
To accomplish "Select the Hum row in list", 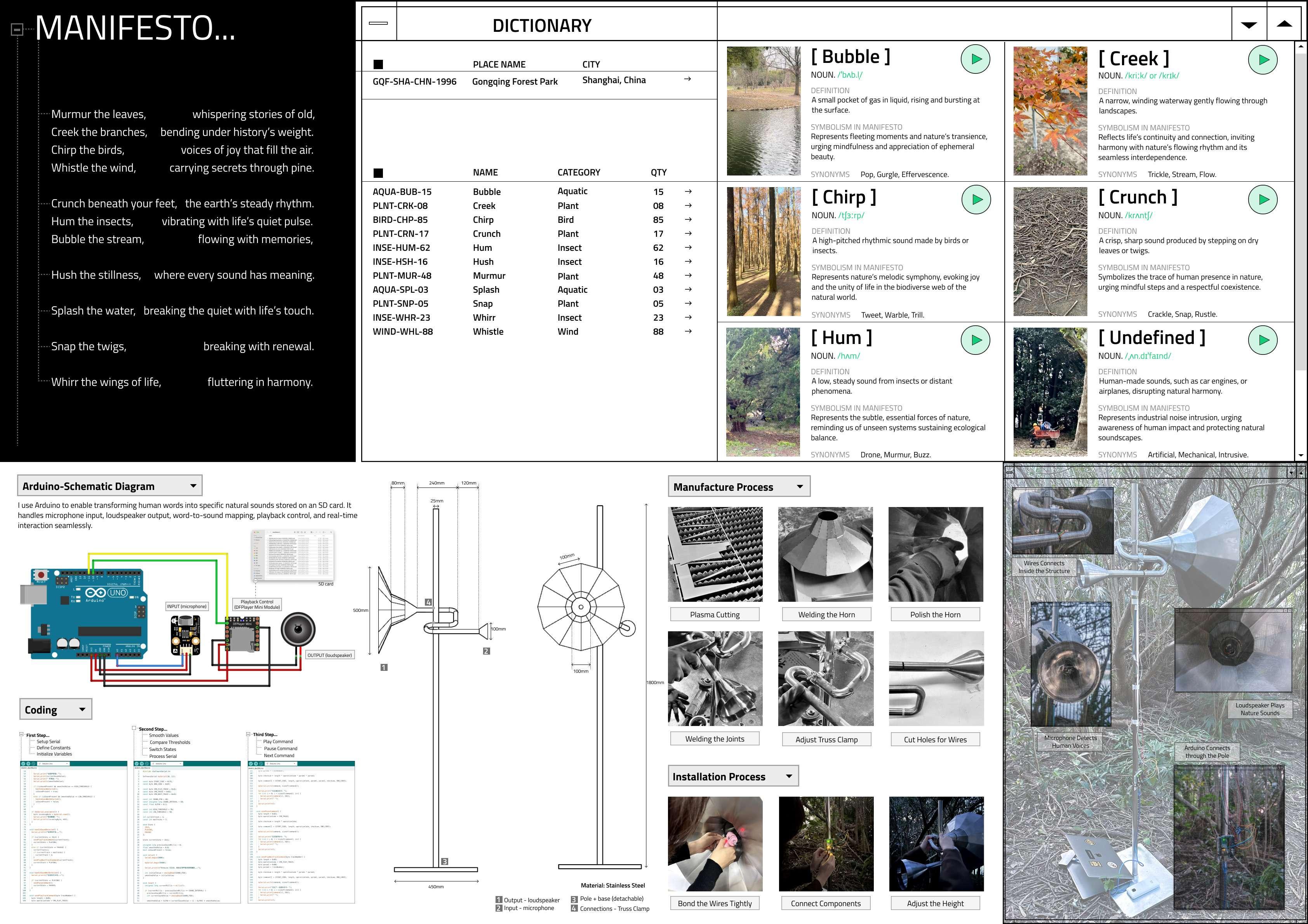I will pos(482,248).
